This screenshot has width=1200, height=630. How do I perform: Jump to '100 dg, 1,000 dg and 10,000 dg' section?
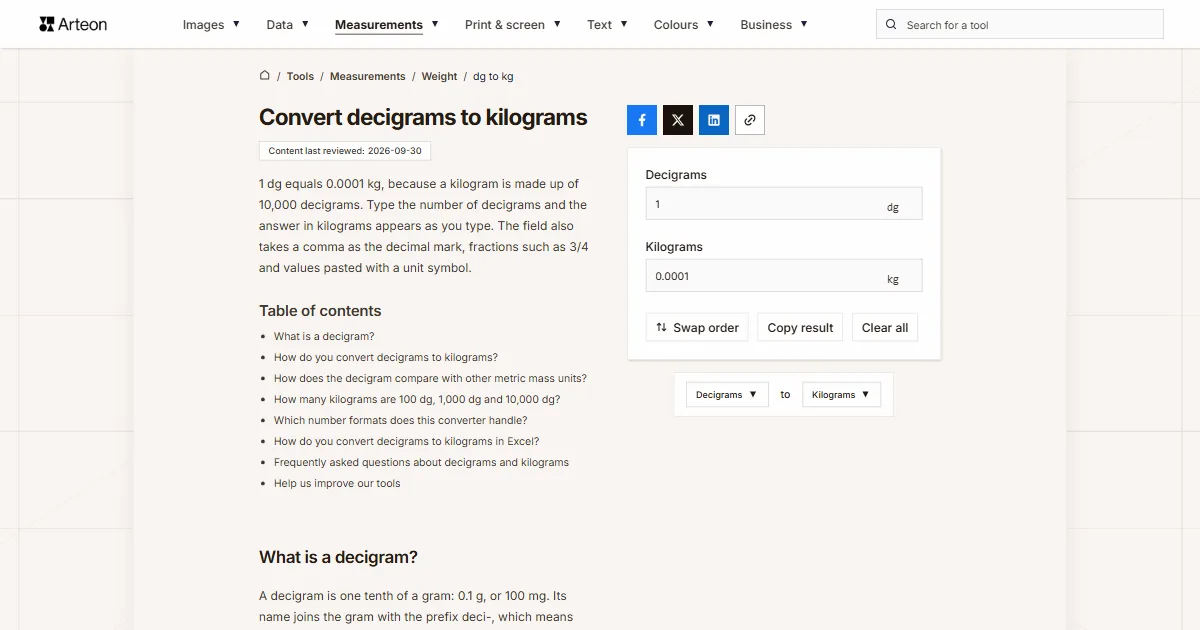417,400
